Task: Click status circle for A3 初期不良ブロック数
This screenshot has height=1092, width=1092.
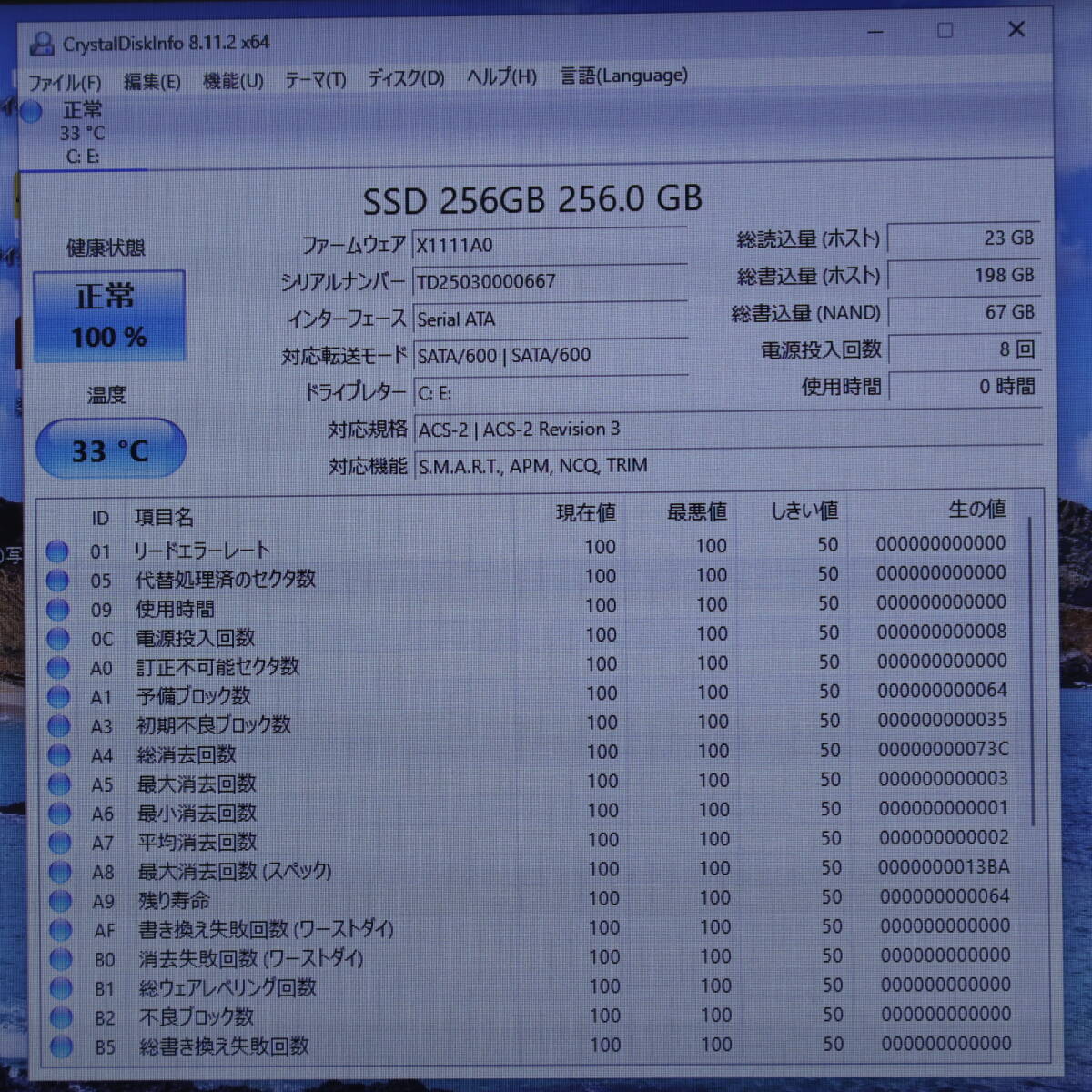Action: (x=58, y=725)
